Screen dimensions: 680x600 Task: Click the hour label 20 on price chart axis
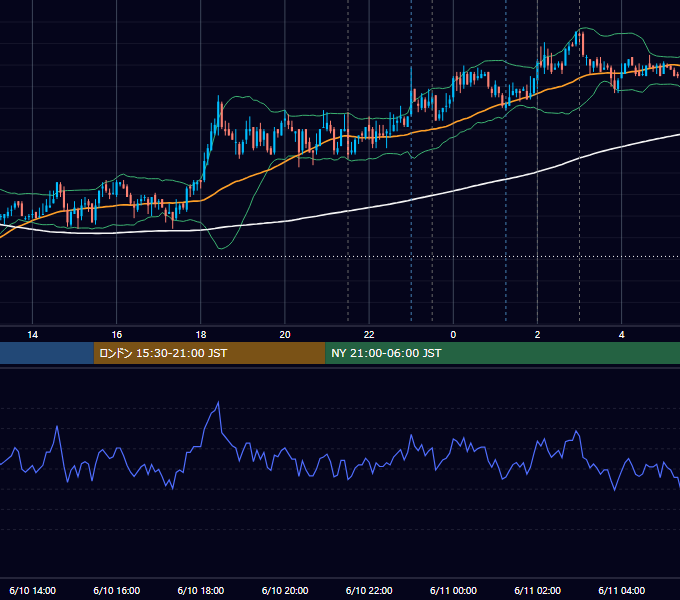pyautogui.click(x=285, y=335)
